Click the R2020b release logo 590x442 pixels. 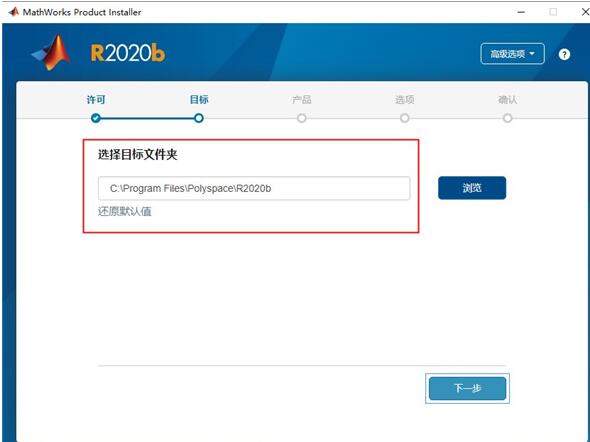point(128,53)
